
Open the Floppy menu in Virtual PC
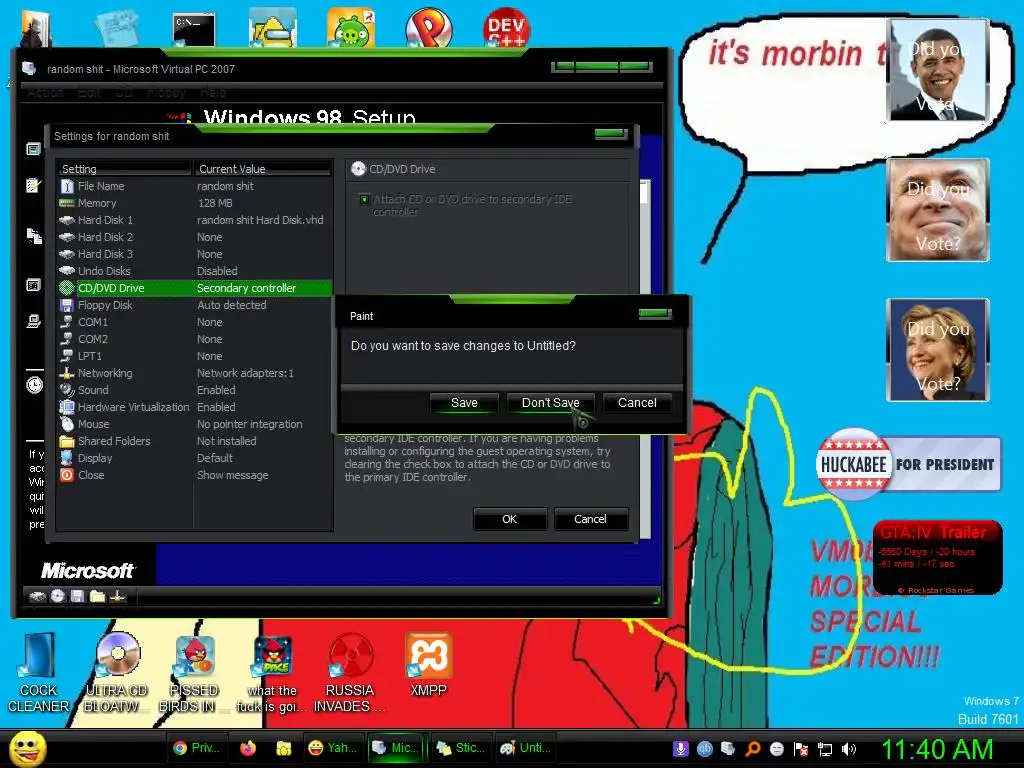coord(167,93)
